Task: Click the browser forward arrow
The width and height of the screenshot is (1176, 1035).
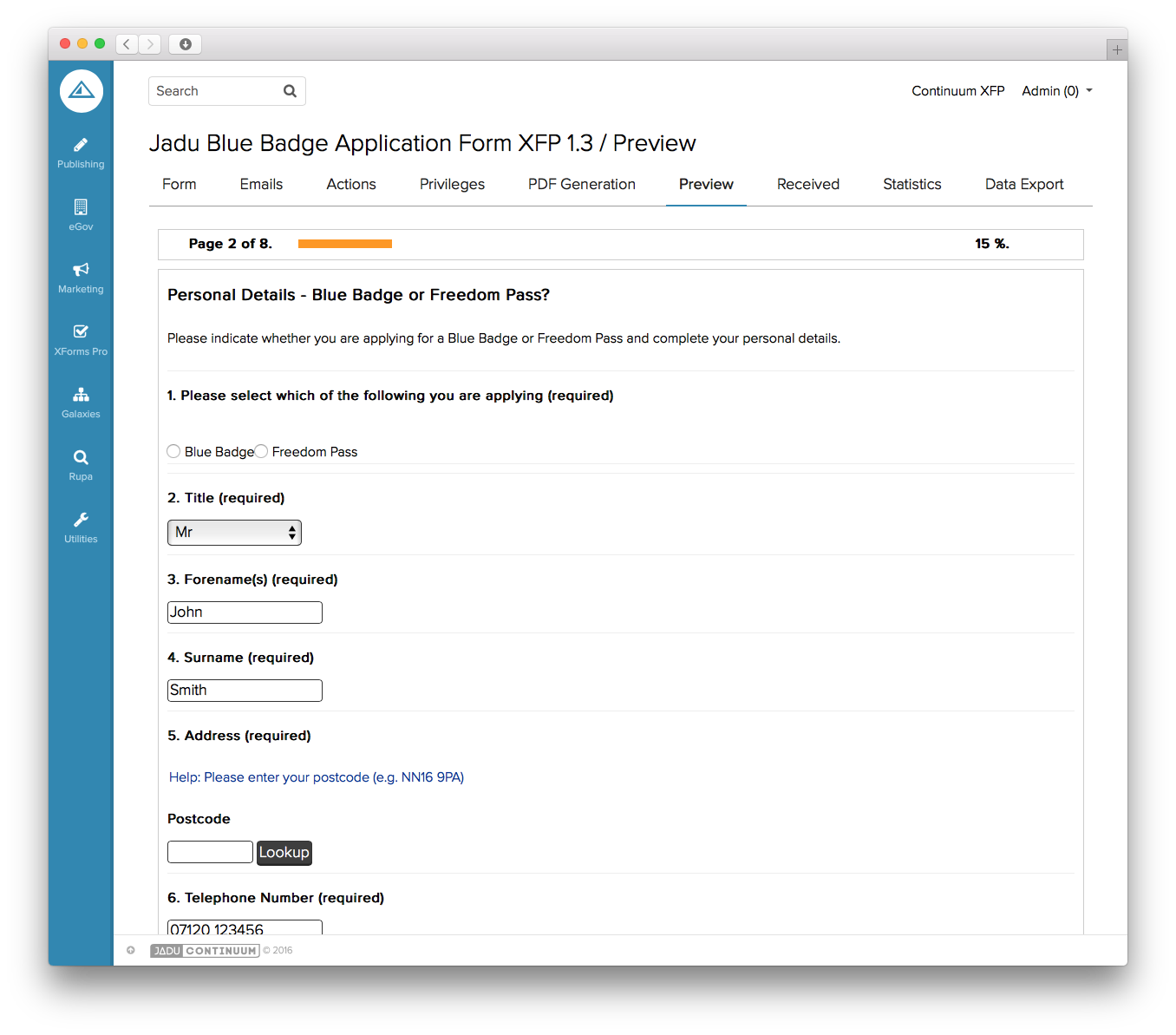Action: pos(150,44)
